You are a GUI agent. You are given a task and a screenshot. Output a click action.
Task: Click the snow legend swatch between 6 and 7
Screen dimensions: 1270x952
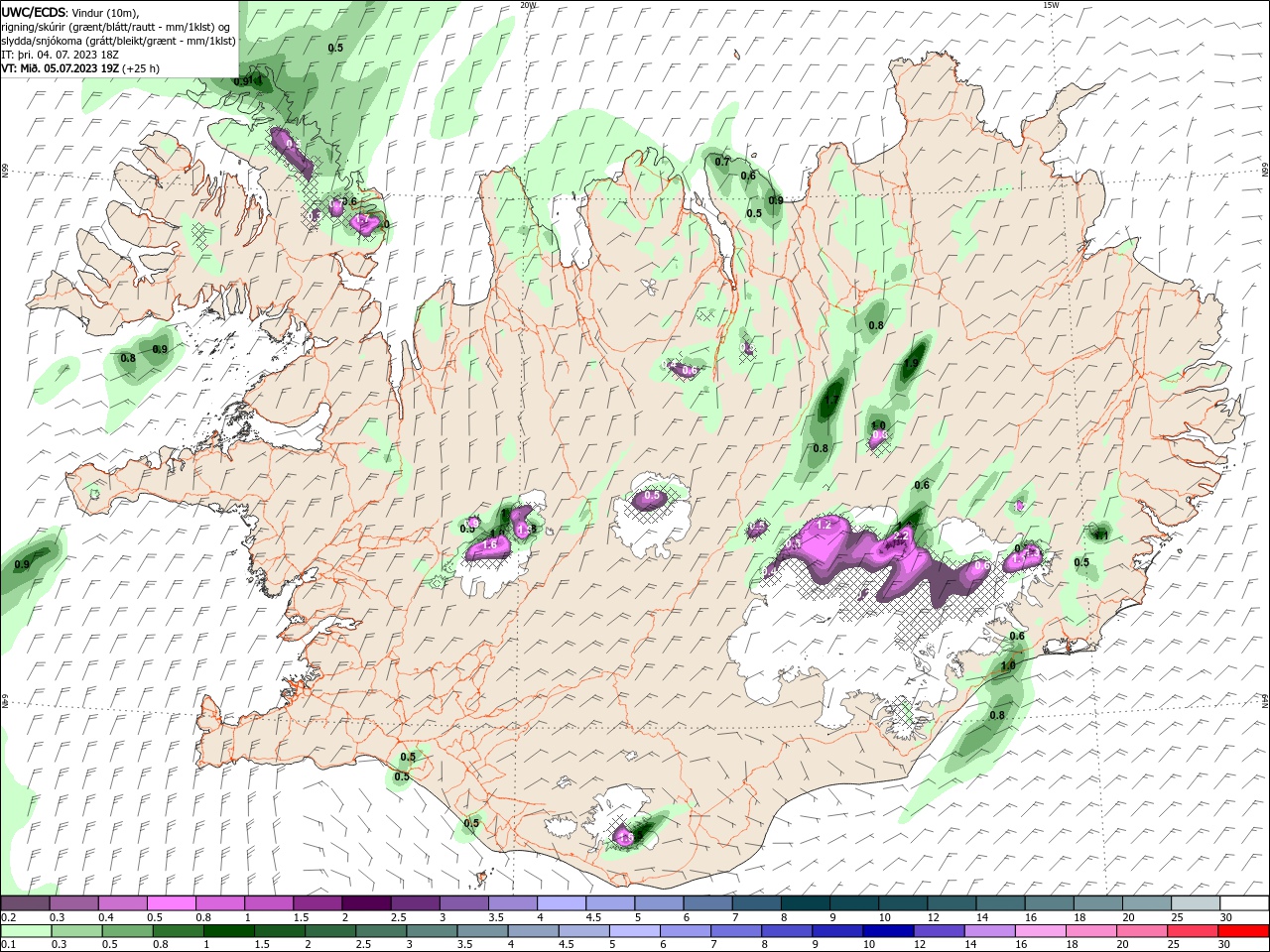coord(708,903)
